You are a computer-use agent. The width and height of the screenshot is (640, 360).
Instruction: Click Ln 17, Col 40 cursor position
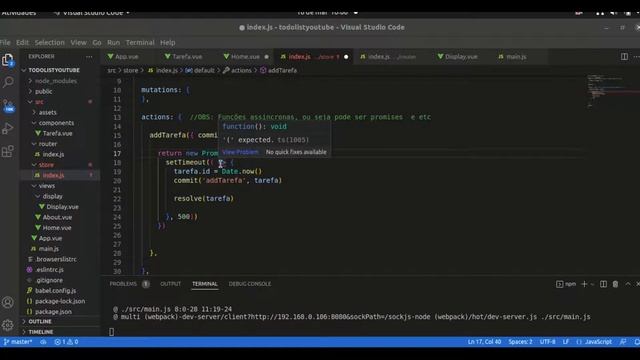pos(484,342)
